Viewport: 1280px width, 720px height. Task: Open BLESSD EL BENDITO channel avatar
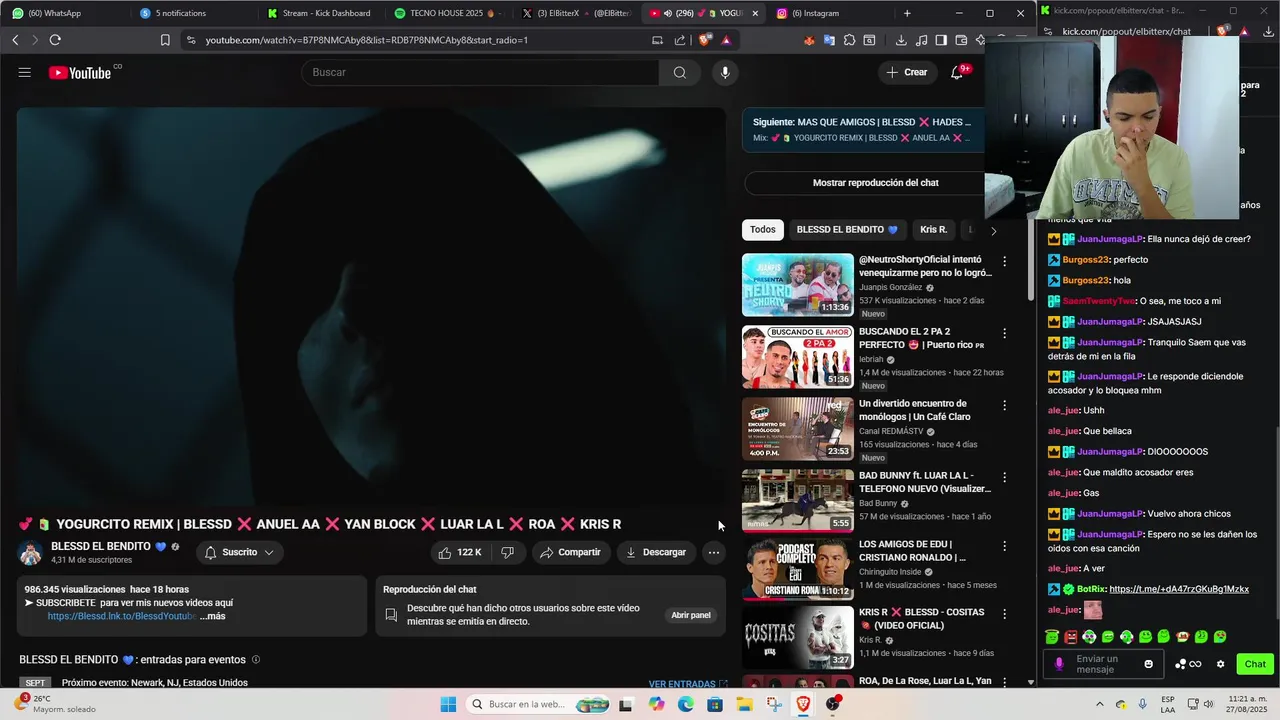point(31,553)
